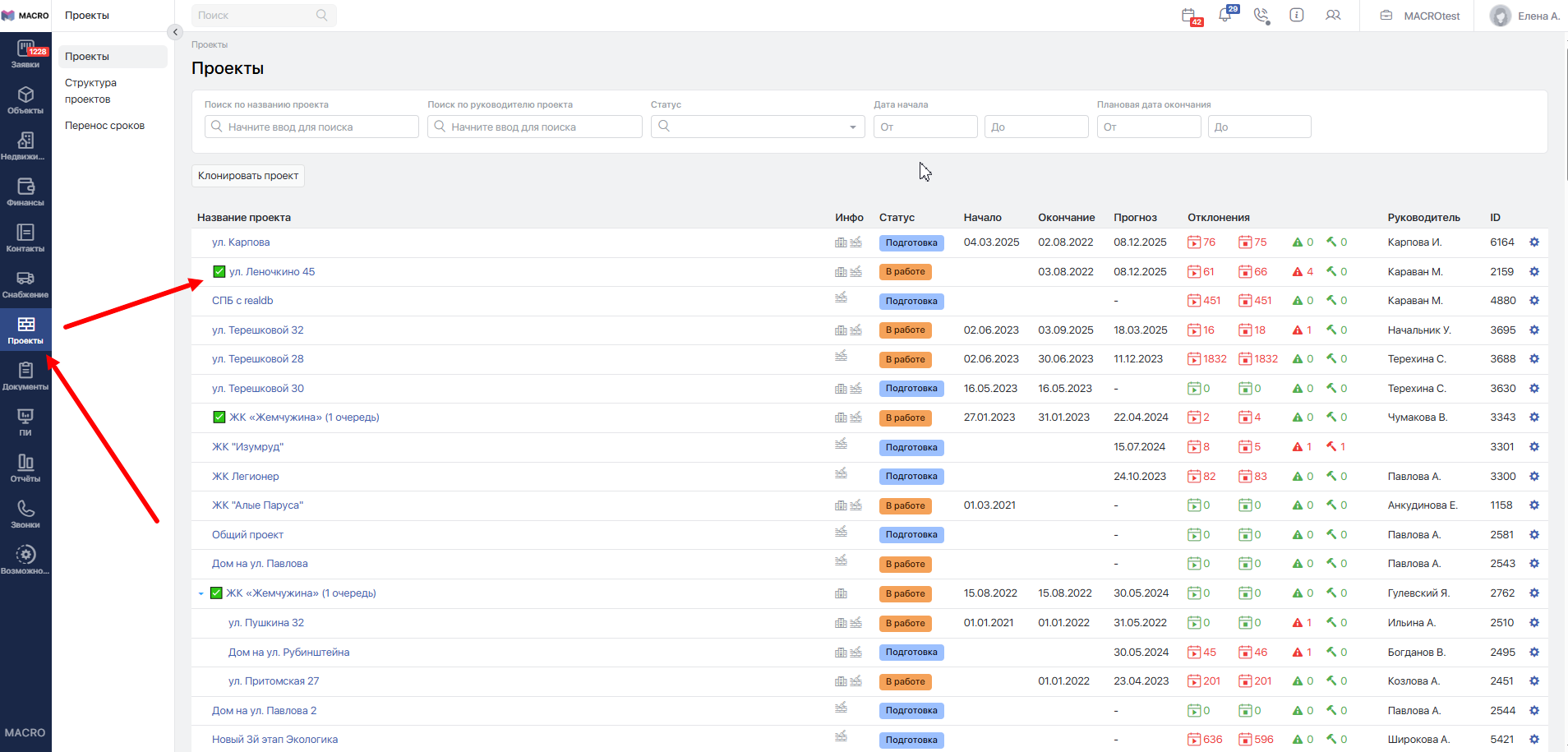Image resolution: width=1568 pixels, height=752 pixels.
Task: Collapse the ЖК «Жемчужина» project tree row
Action: (201, 593)
